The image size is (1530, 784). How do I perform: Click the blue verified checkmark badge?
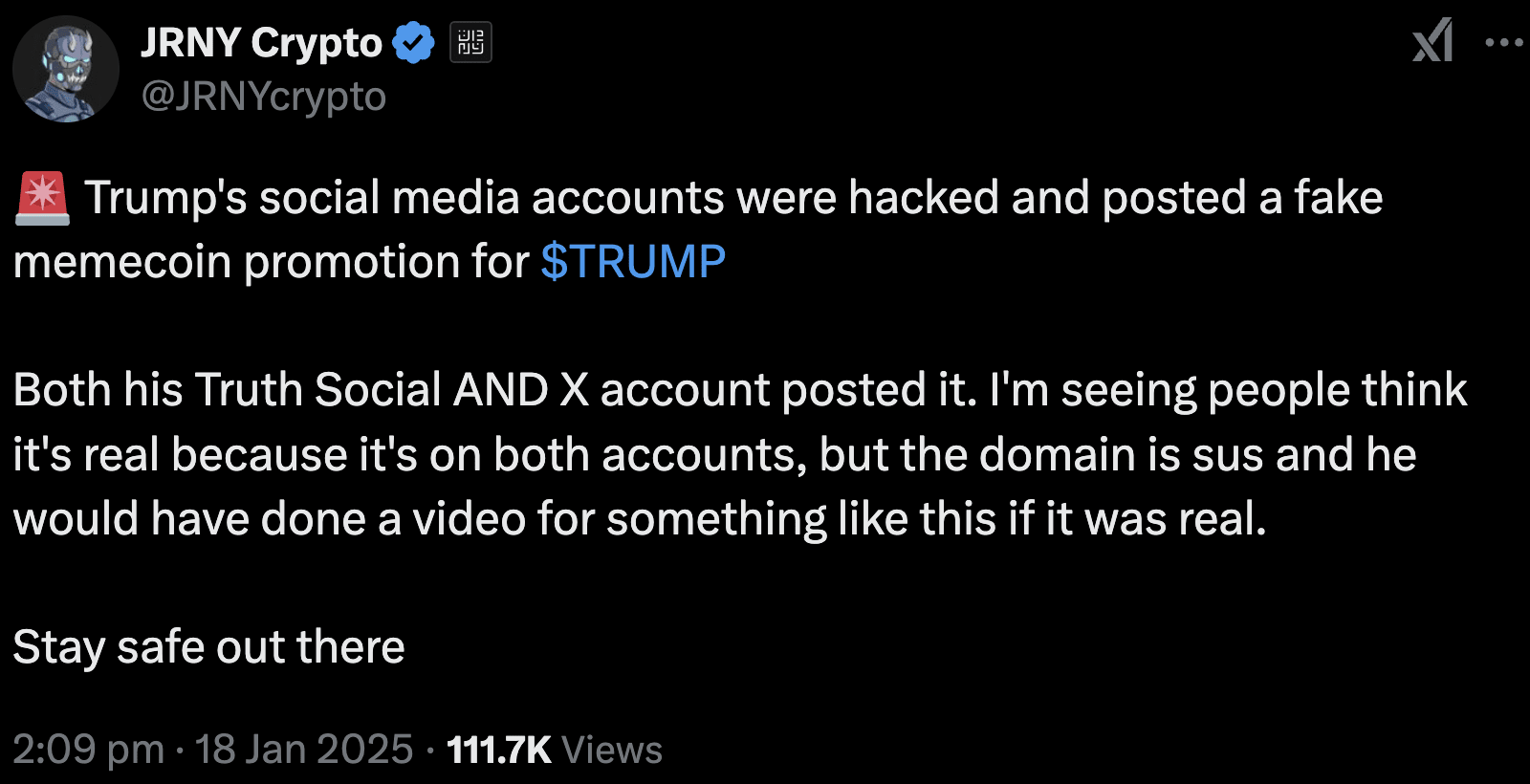pyautogui.click(x=413, y=43)
